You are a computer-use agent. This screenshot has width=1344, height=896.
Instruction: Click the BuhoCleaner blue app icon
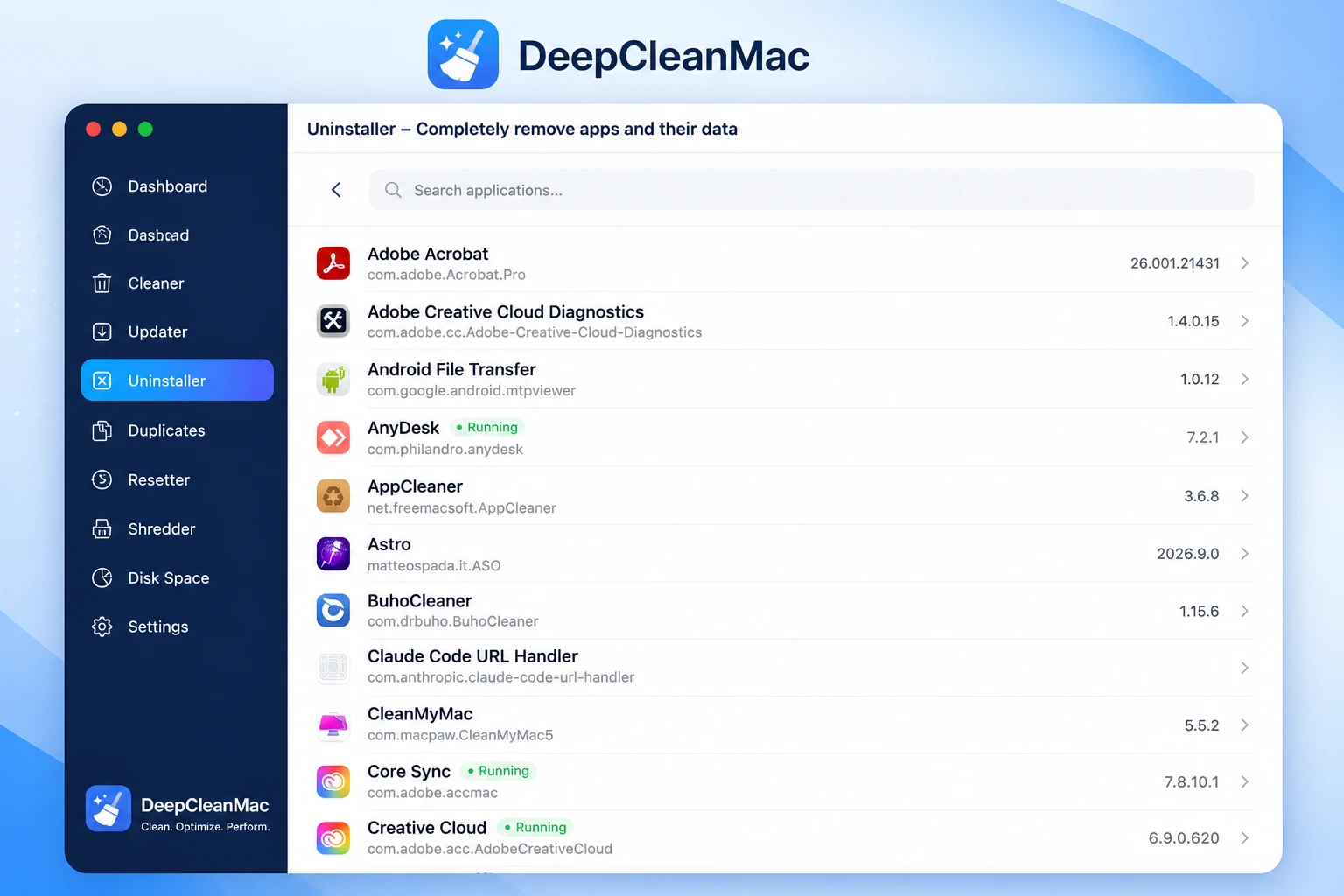[x=333, y=611]
